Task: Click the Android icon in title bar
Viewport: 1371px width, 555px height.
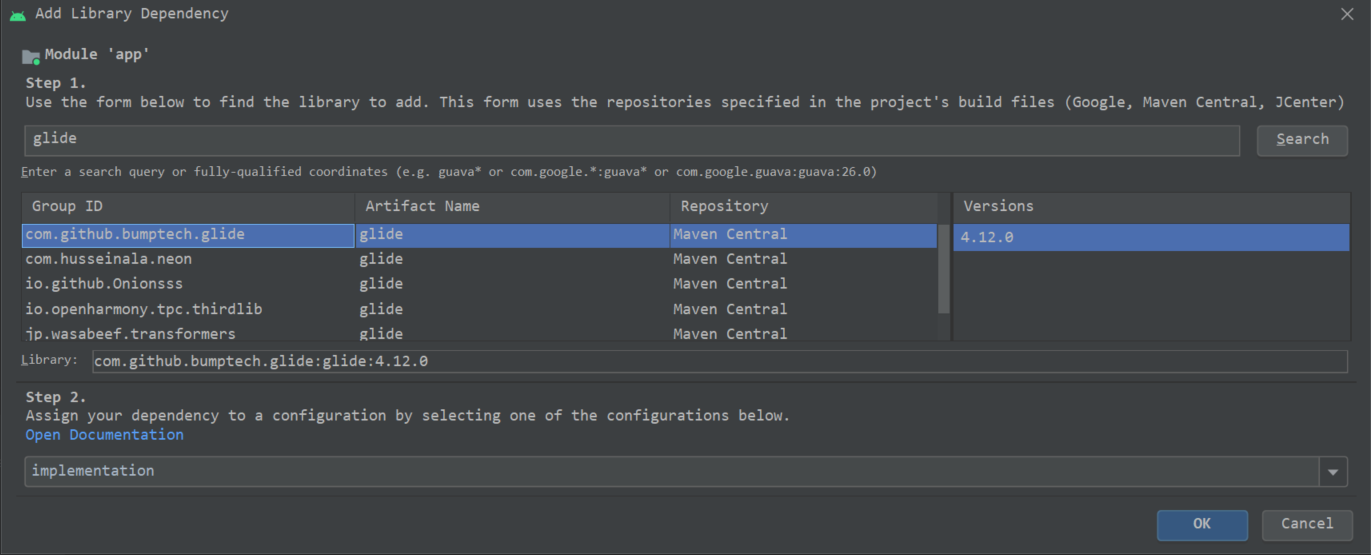Action: pos(17,14)
